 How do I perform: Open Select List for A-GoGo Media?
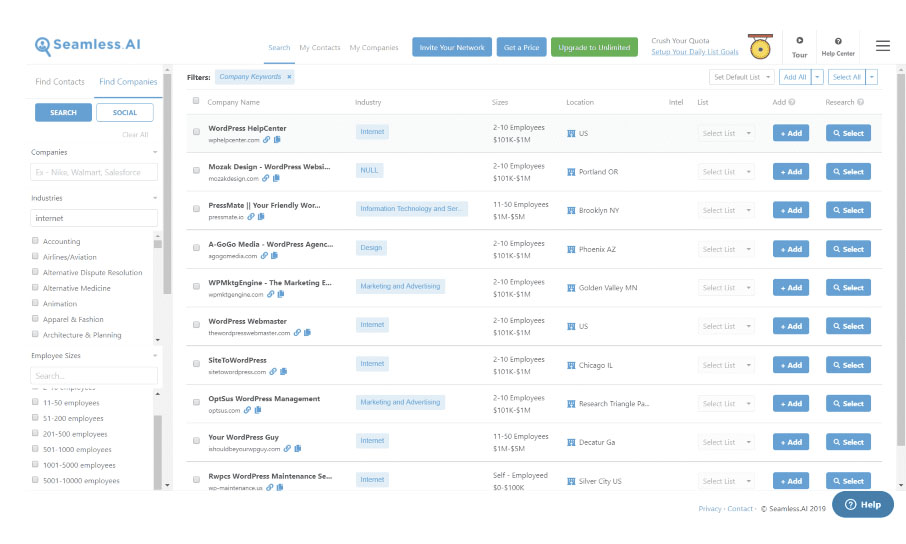click(x=726, y=249)
